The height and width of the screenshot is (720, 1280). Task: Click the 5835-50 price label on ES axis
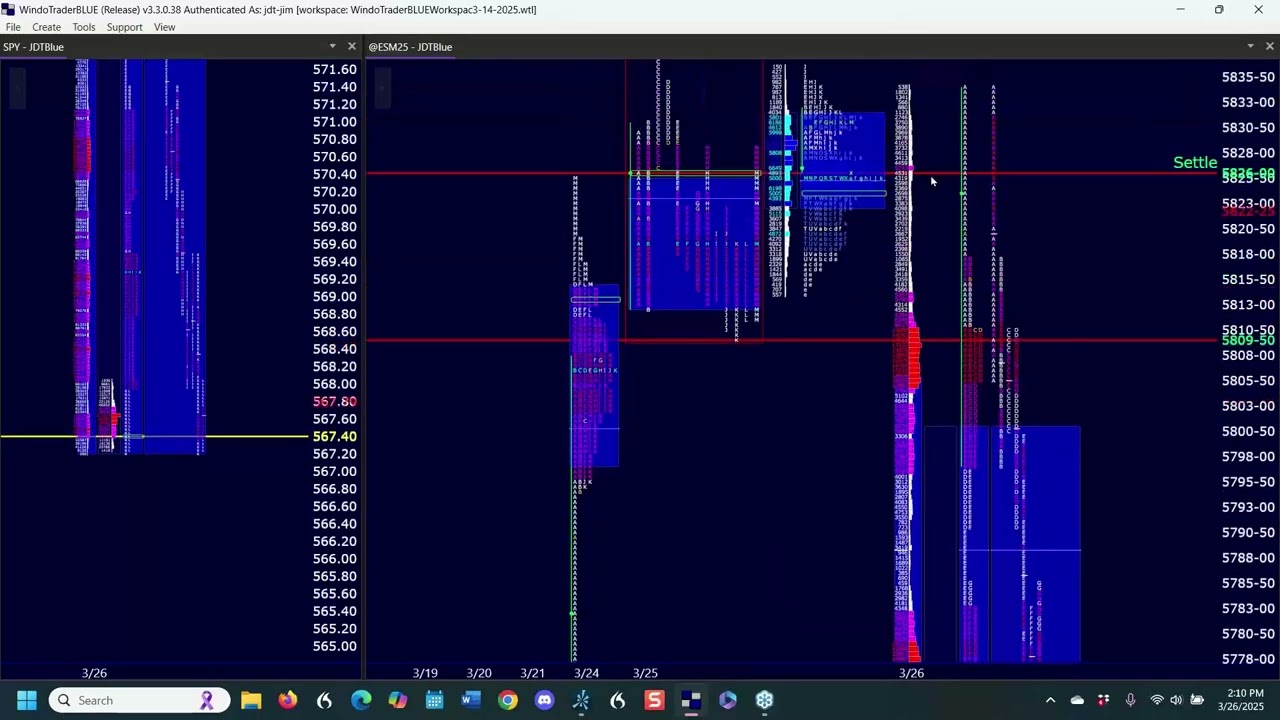[1249, 77]
